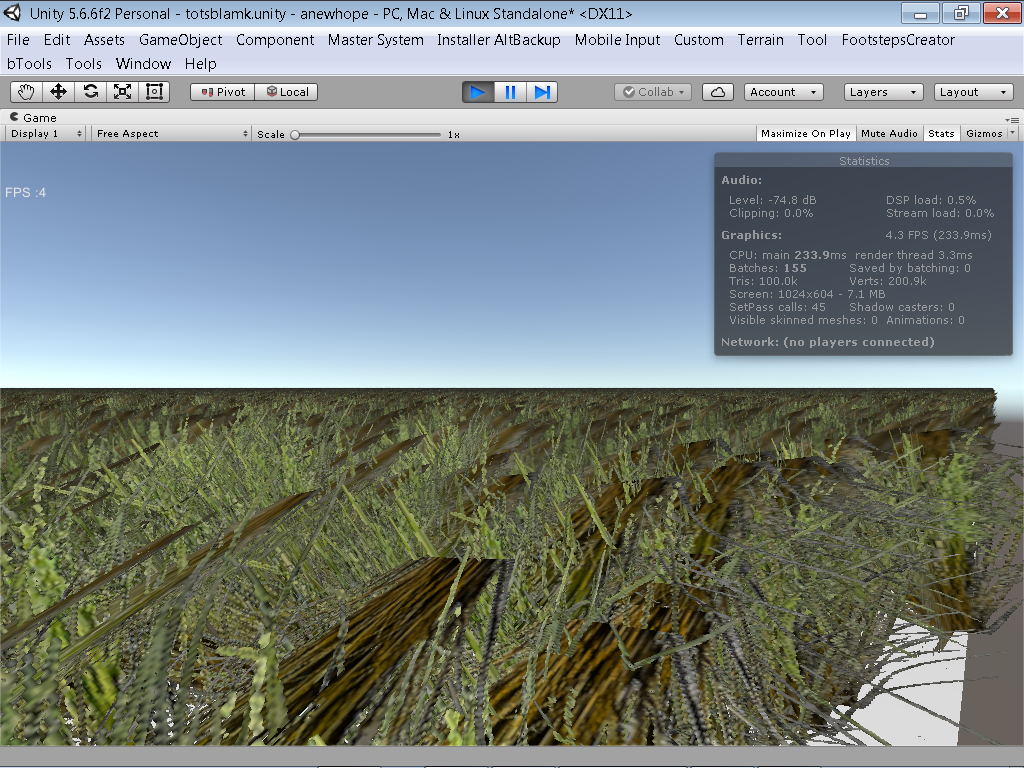Screen dimensions: 1024x768
Task: Stop play mode with the Play button
Action: 477,91
